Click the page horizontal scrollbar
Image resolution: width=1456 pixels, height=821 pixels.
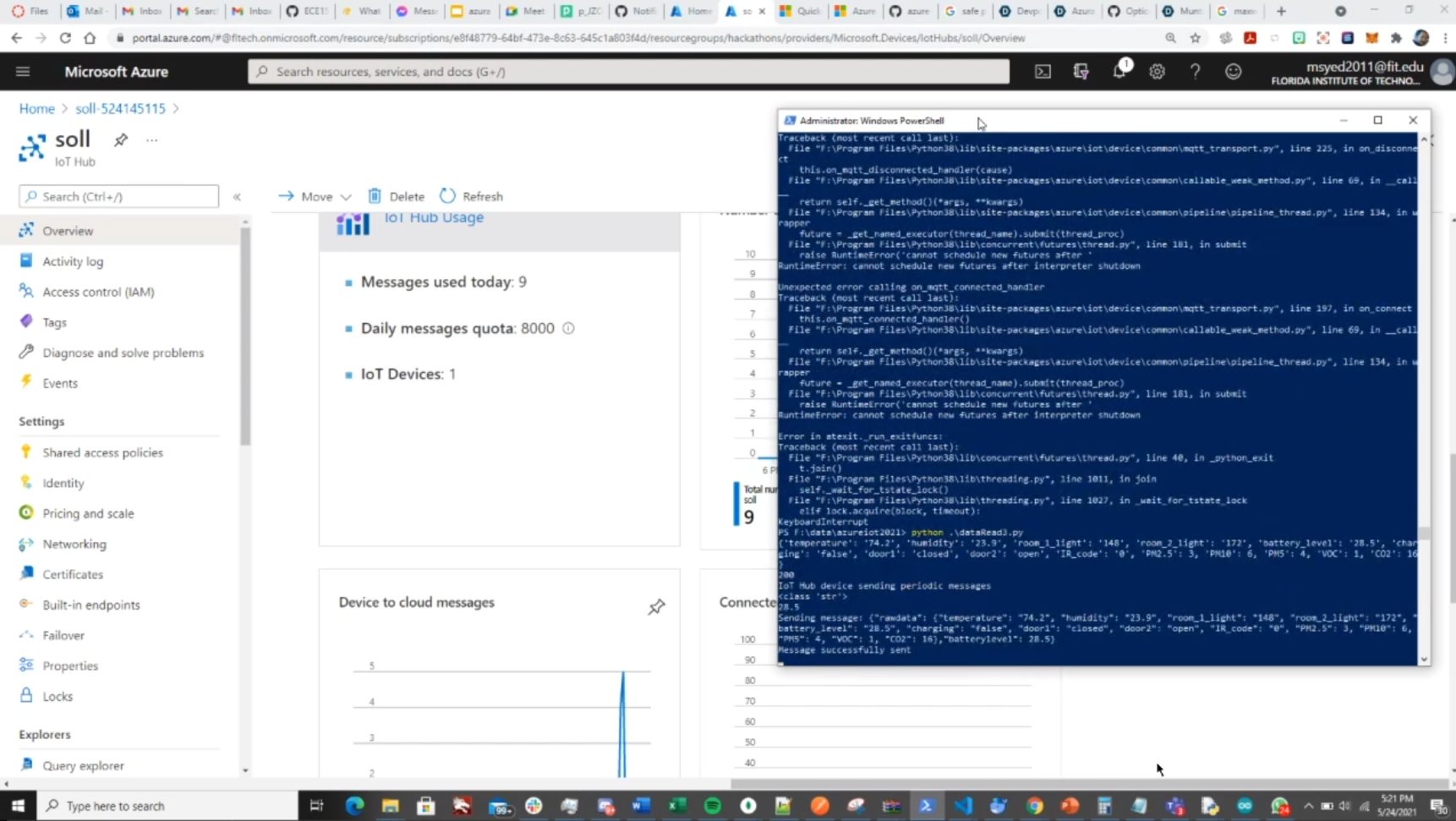coord(1087,784)
